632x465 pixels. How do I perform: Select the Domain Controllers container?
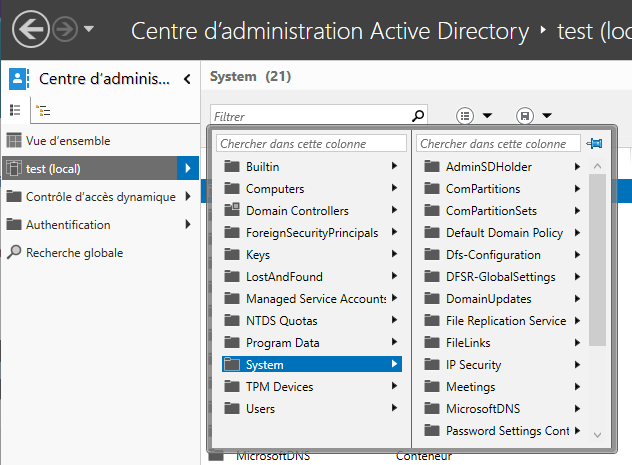pos(312,211)
